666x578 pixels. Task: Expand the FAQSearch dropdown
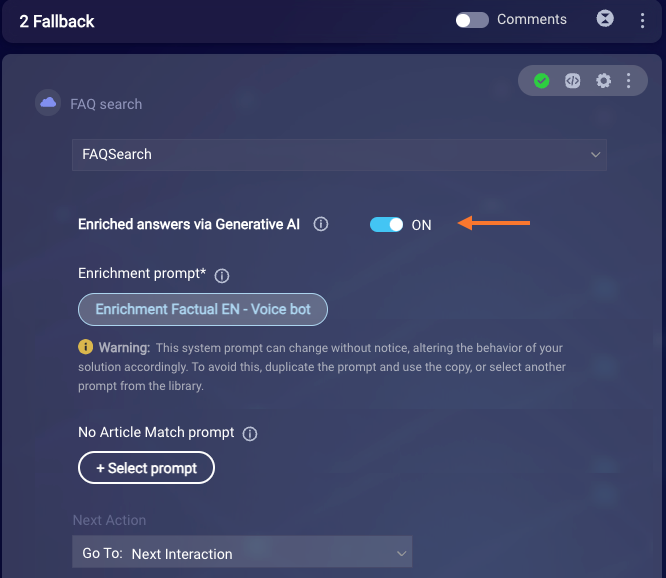(x=339, y=155)
